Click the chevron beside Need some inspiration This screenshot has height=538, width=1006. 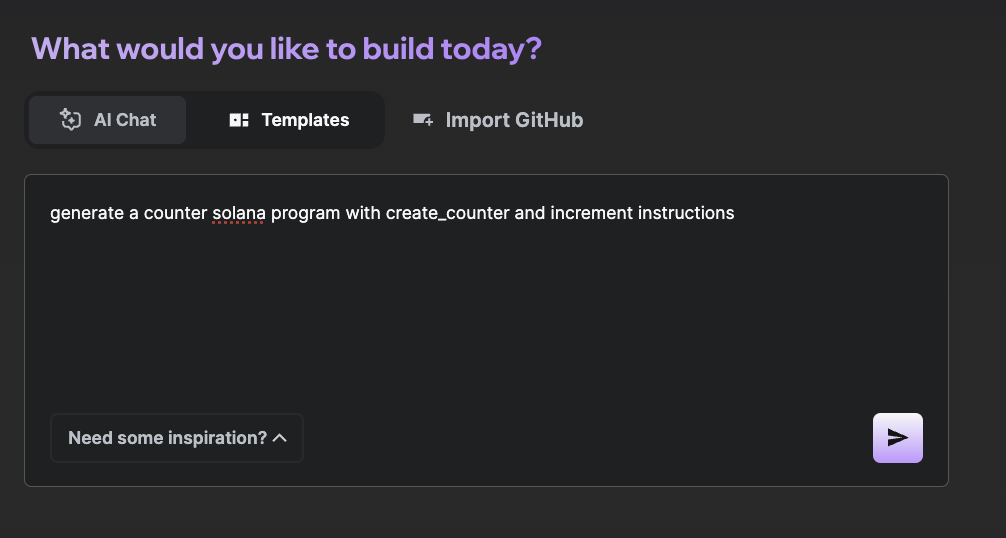280,438
